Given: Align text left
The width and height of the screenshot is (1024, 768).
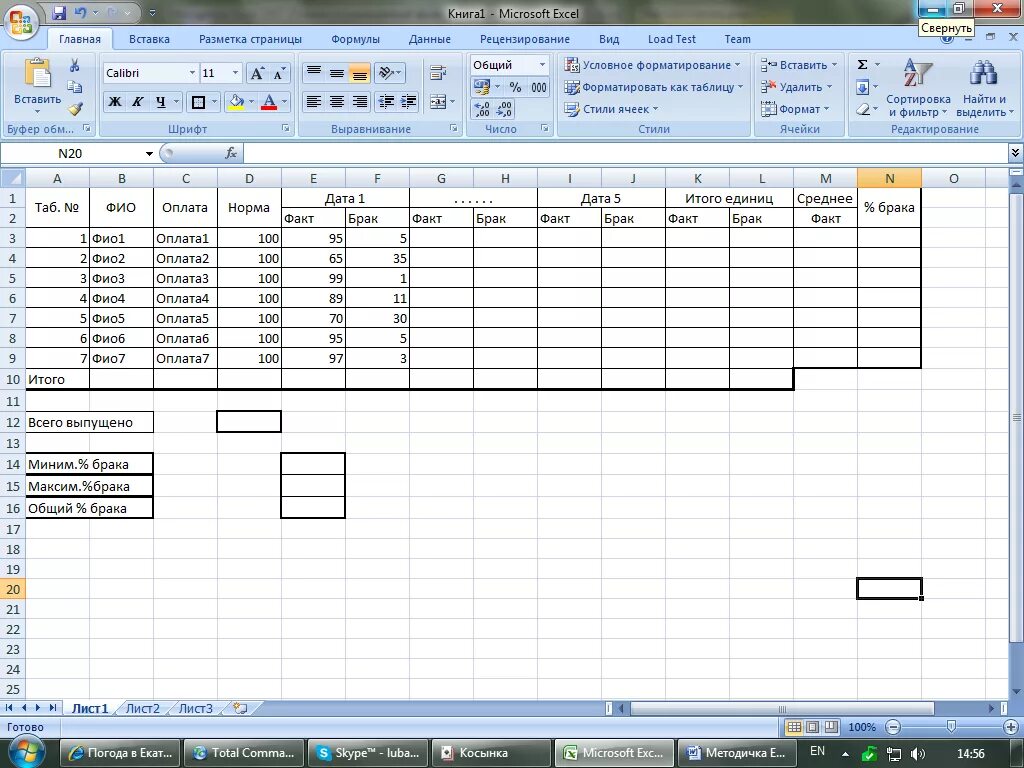Looking at the screenshot, I should pos(314,102).
